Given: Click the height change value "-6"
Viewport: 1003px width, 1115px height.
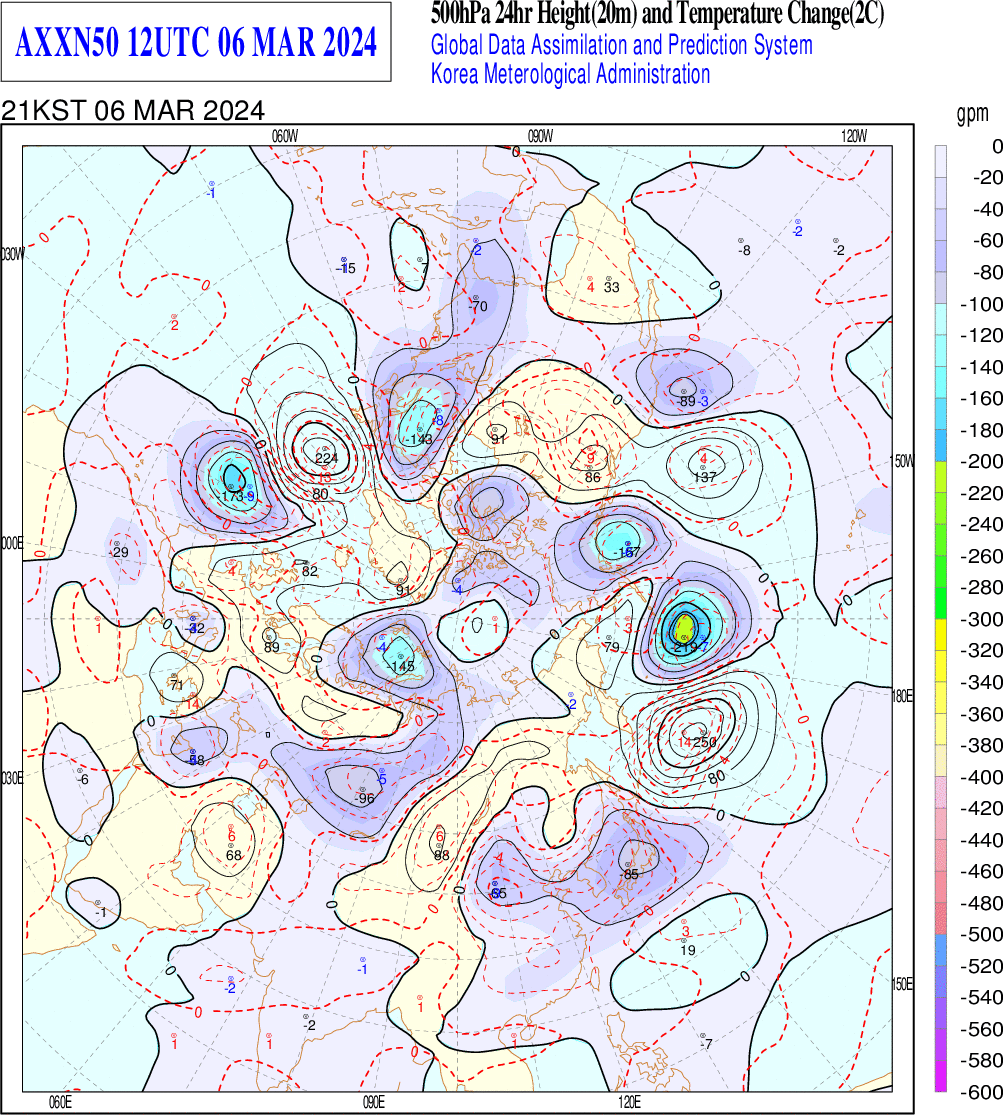Looking at the screenshot, I should coord(83,780).
